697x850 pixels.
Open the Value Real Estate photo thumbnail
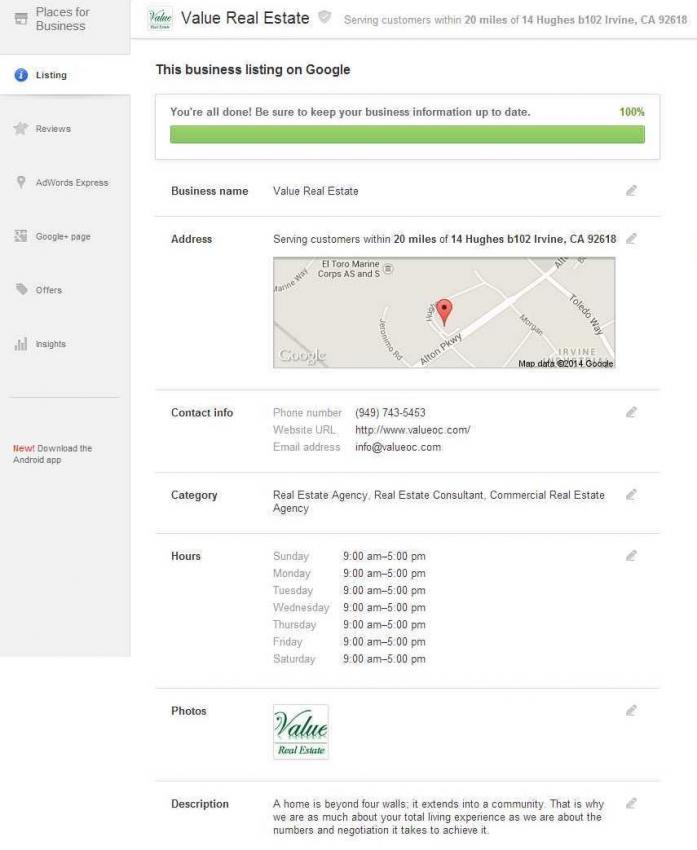pos(301,731)
